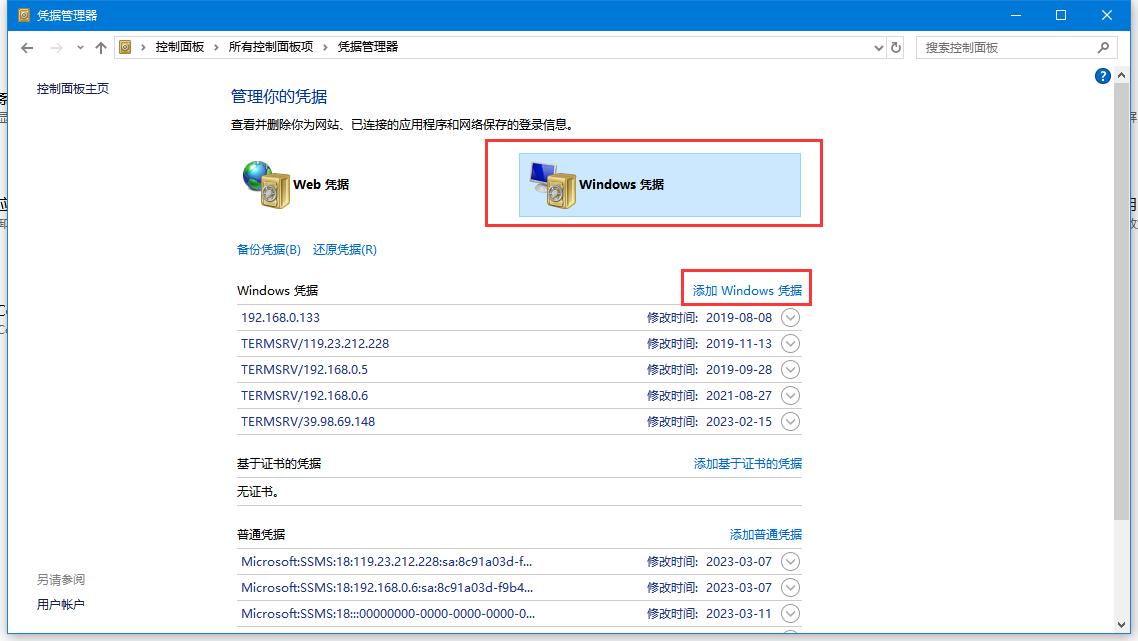Screen dimensions: 1138x641
Task: Click the back navigation arrow
Action: tap(27, 47)
